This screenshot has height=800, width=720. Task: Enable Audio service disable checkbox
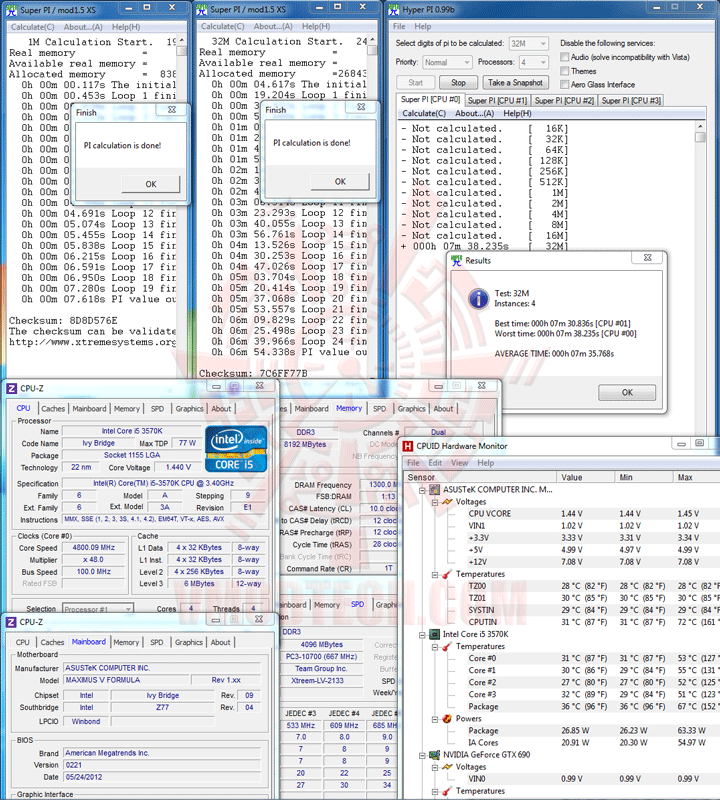point(565,57)
